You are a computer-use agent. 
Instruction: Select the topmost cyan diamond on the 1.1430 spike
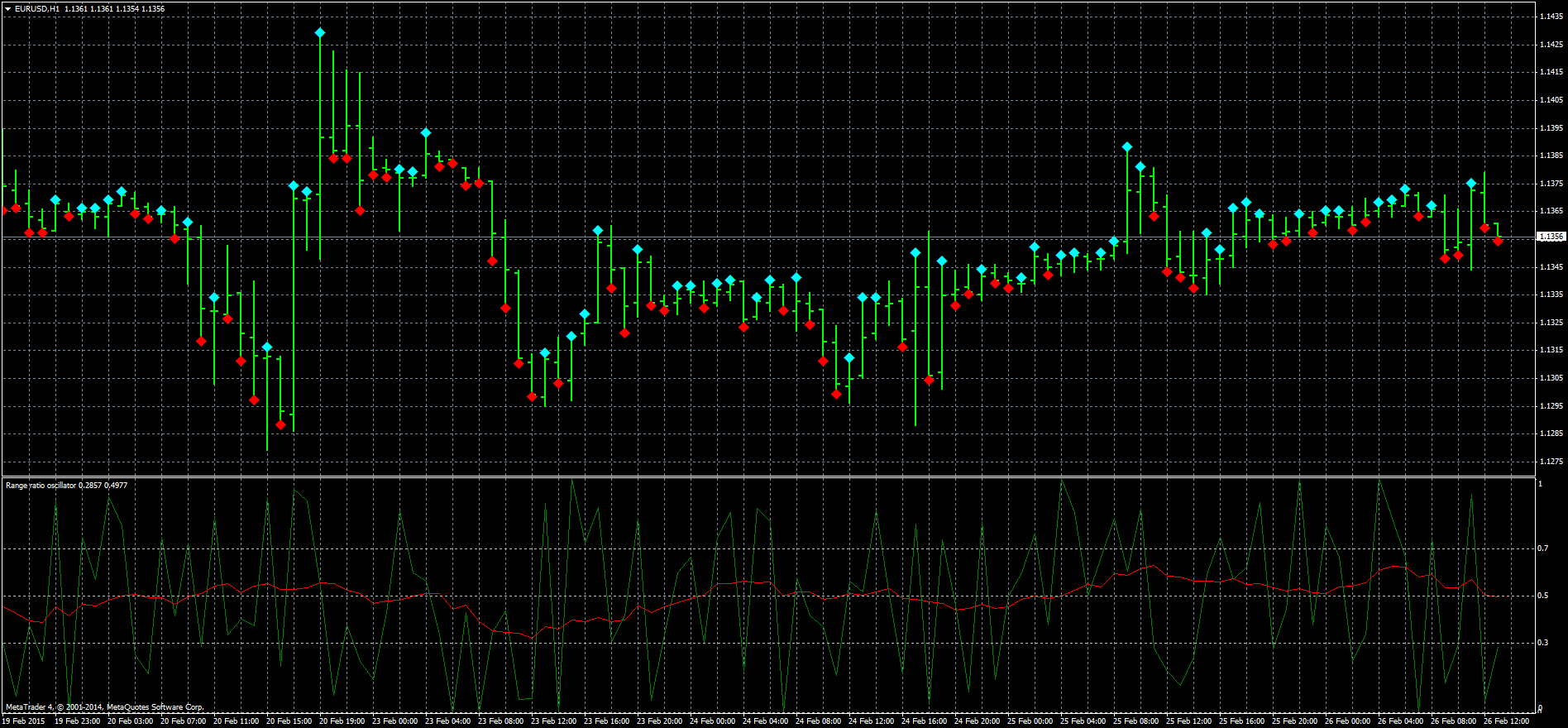point(320,33)
